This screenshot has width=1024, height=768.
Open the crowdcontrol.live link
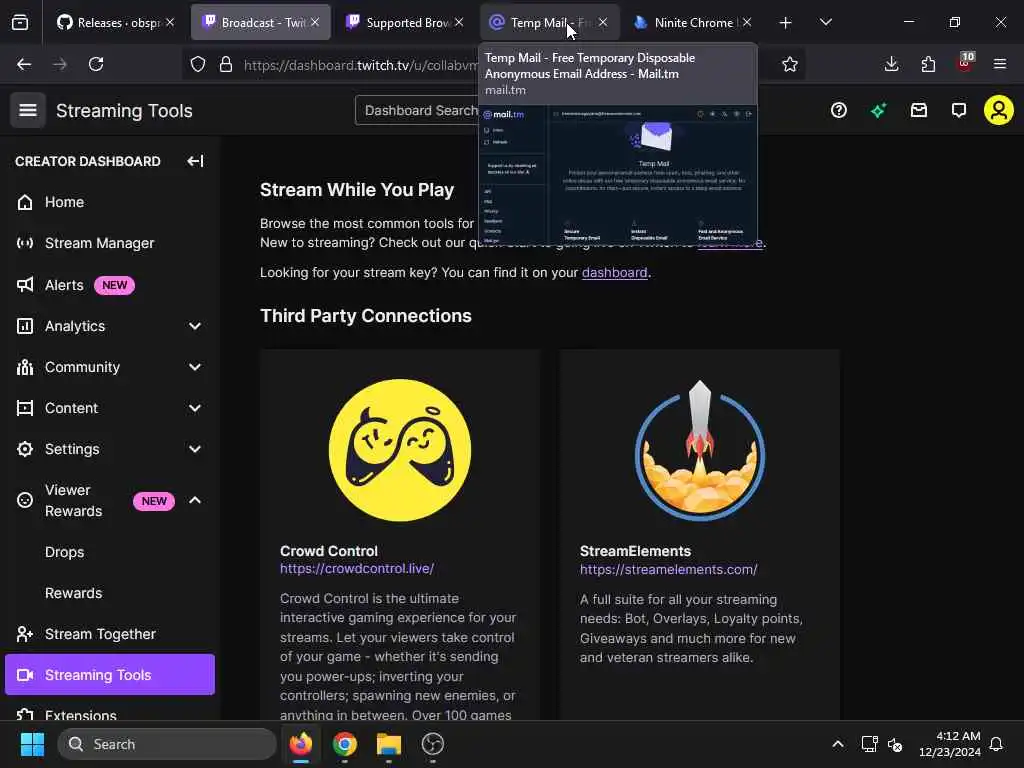[x=357, y=569]
